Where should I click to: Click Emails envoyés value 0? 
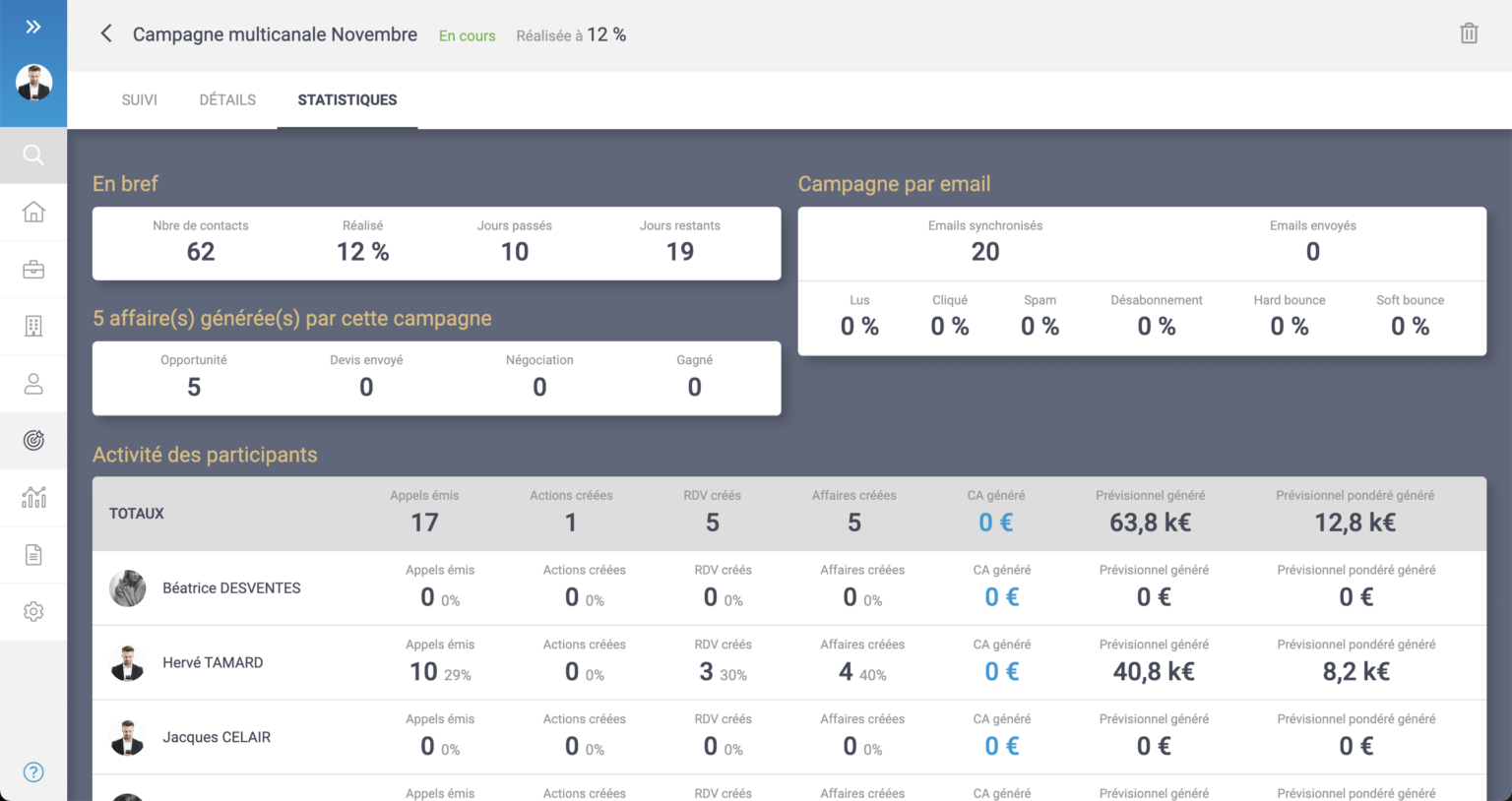[1313, 252]
